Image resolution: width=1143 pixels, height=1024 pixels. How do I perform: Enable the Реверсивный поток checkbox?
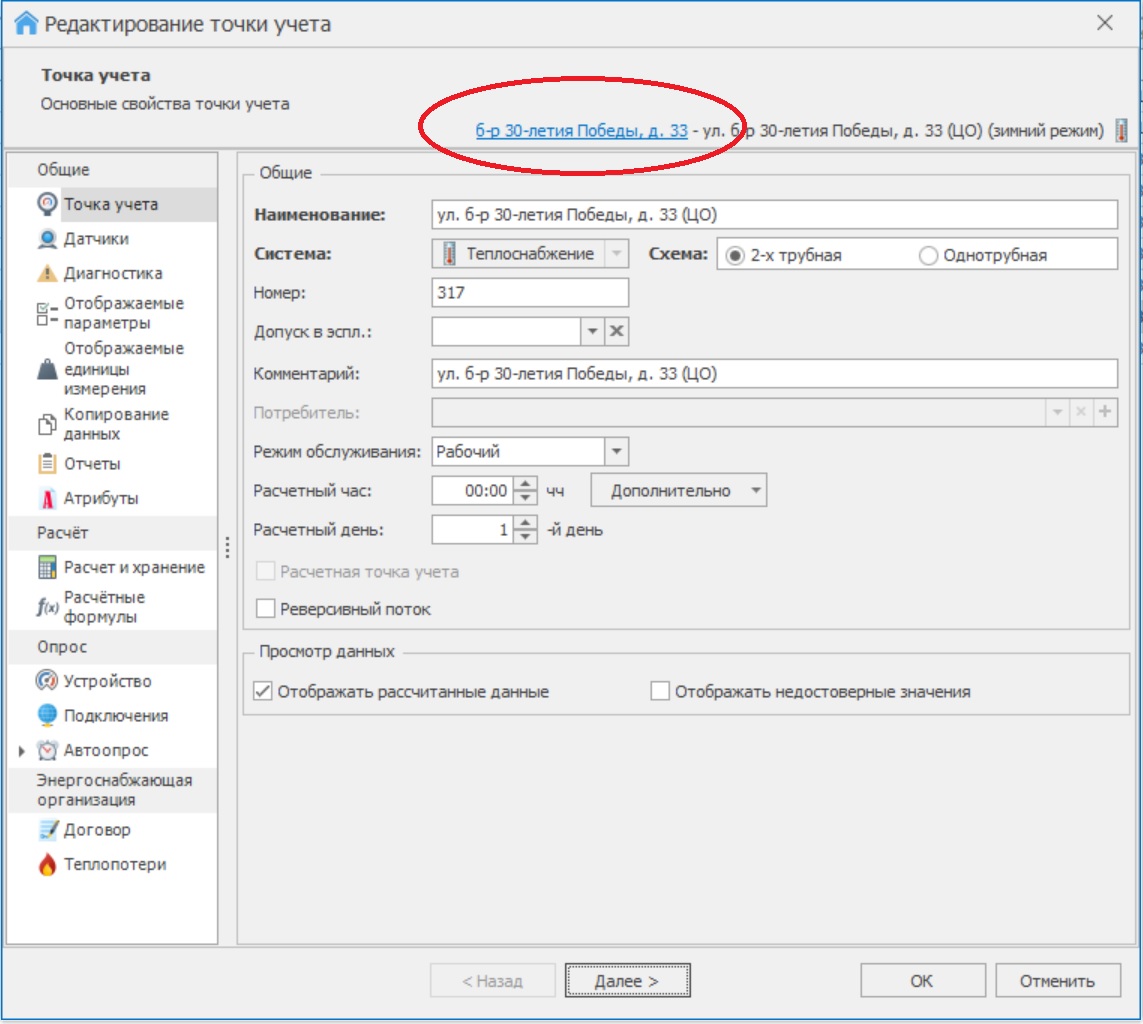(x=266, y=609)
